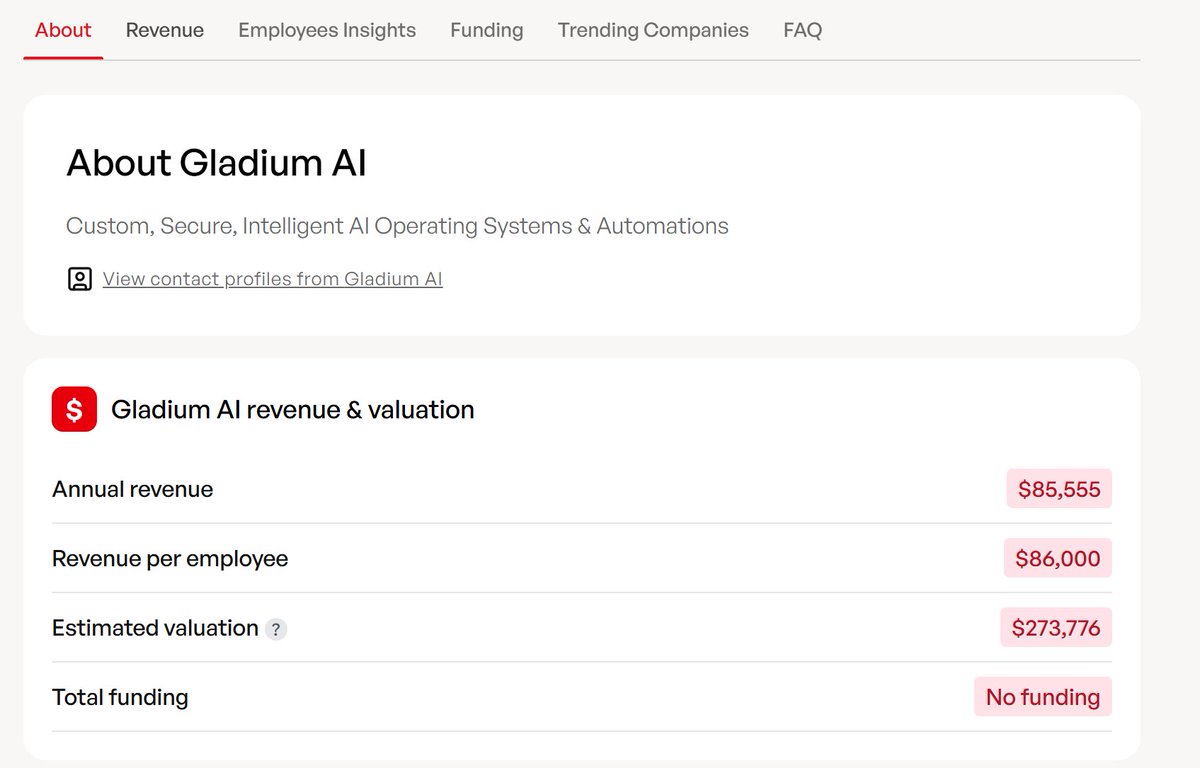Click the $86,000 revenue per employee badge

click(1058, 558)
